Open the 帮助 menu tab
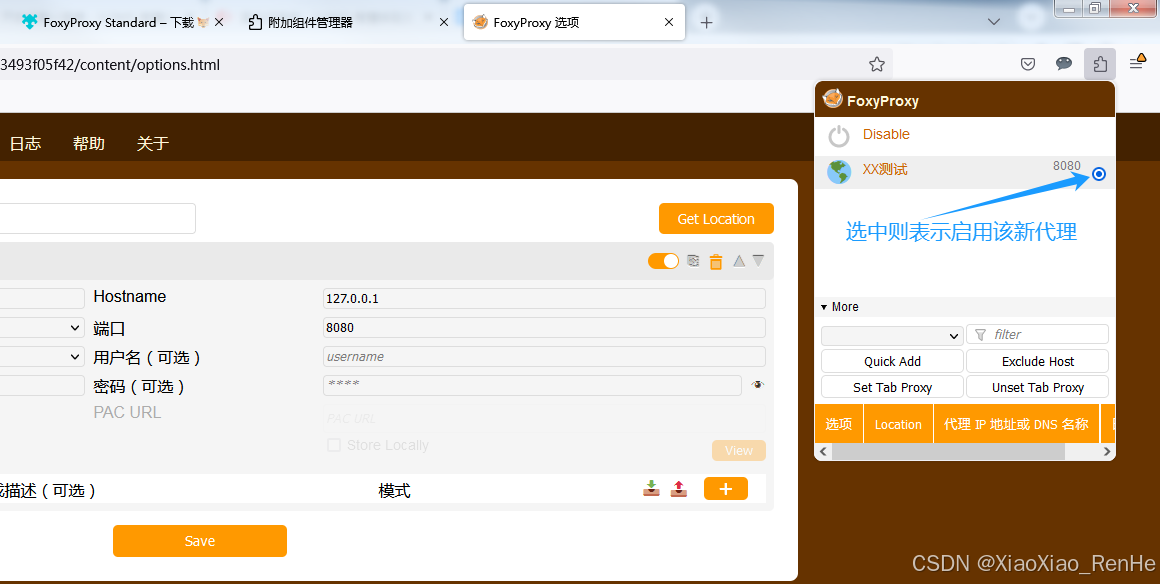The image size is (1160, 584). click(x=89, y=144)
